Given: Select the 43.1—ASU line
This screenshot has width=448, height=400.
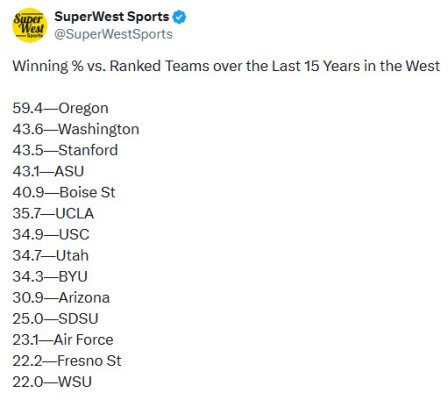Looking at the screenshot, I should pos(48,171).
